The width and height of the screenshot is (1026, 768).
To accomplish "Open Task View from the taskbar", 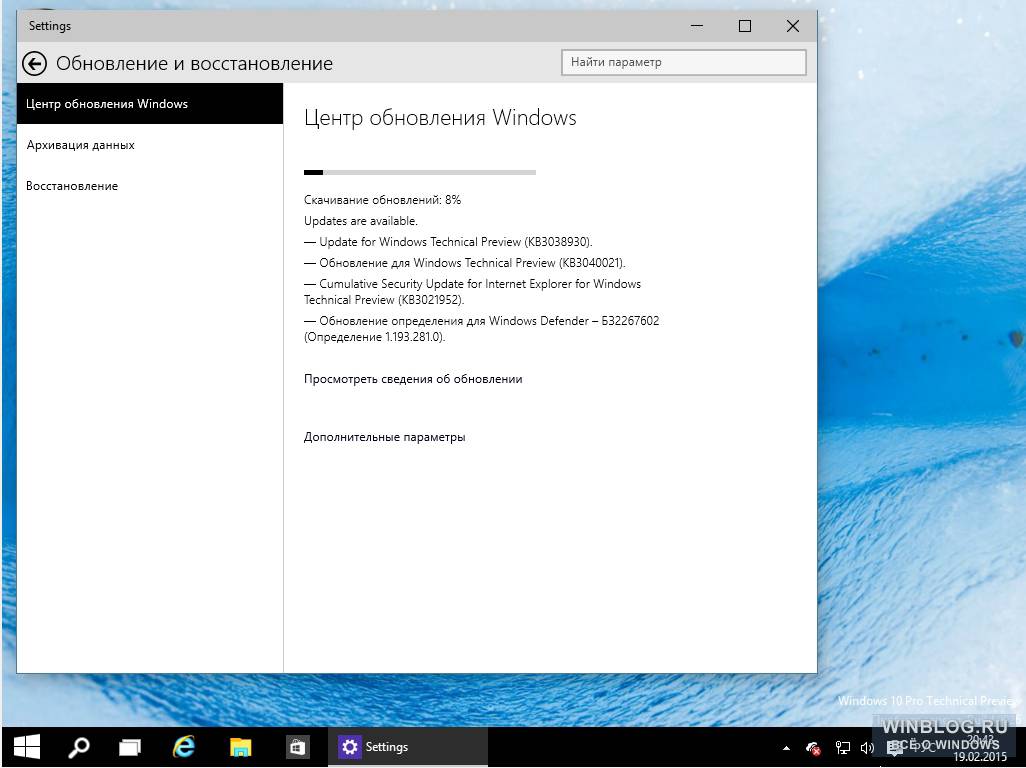I will pyautogui.click(x=130, y=746).
